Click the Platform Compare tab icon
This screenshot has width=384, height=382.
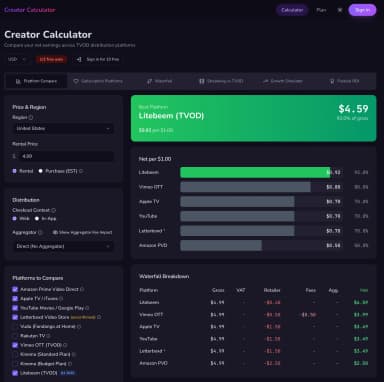[x=18, y=81]
